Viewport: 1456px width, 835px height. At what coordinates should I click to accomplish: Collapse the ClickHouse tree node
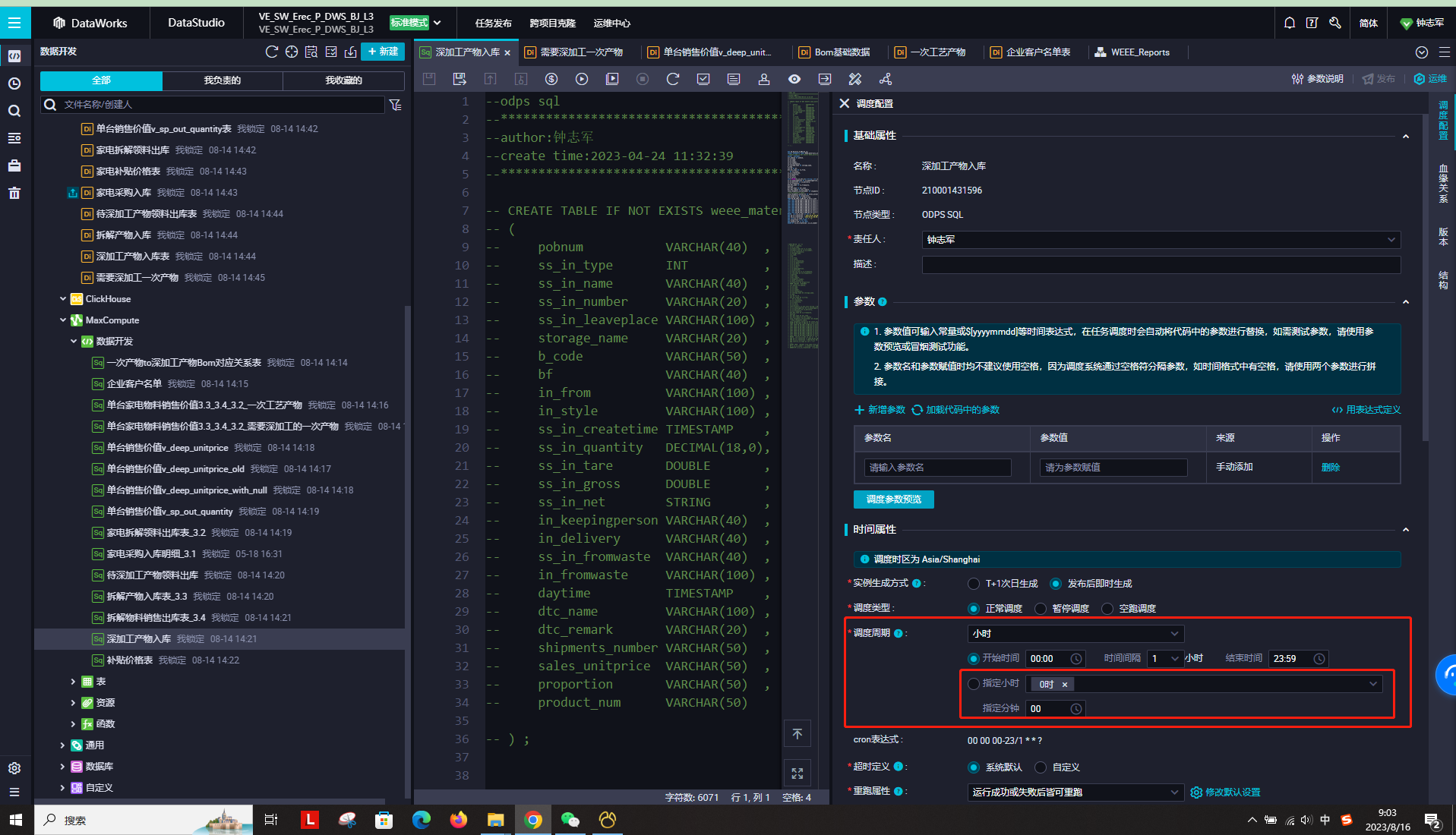(63, 299)
